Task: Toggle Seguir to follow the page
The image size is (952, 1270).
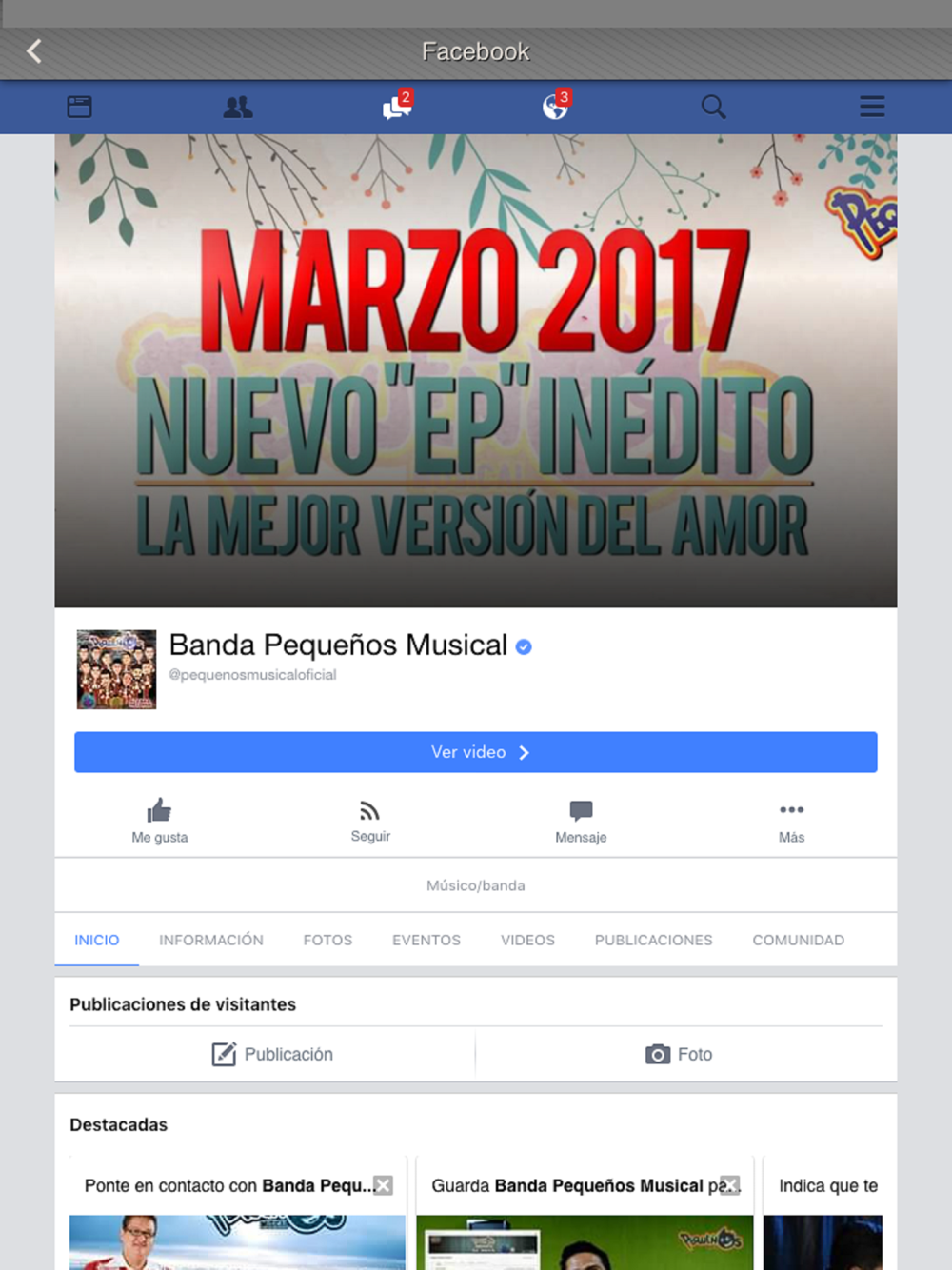Action: point(370,821)
